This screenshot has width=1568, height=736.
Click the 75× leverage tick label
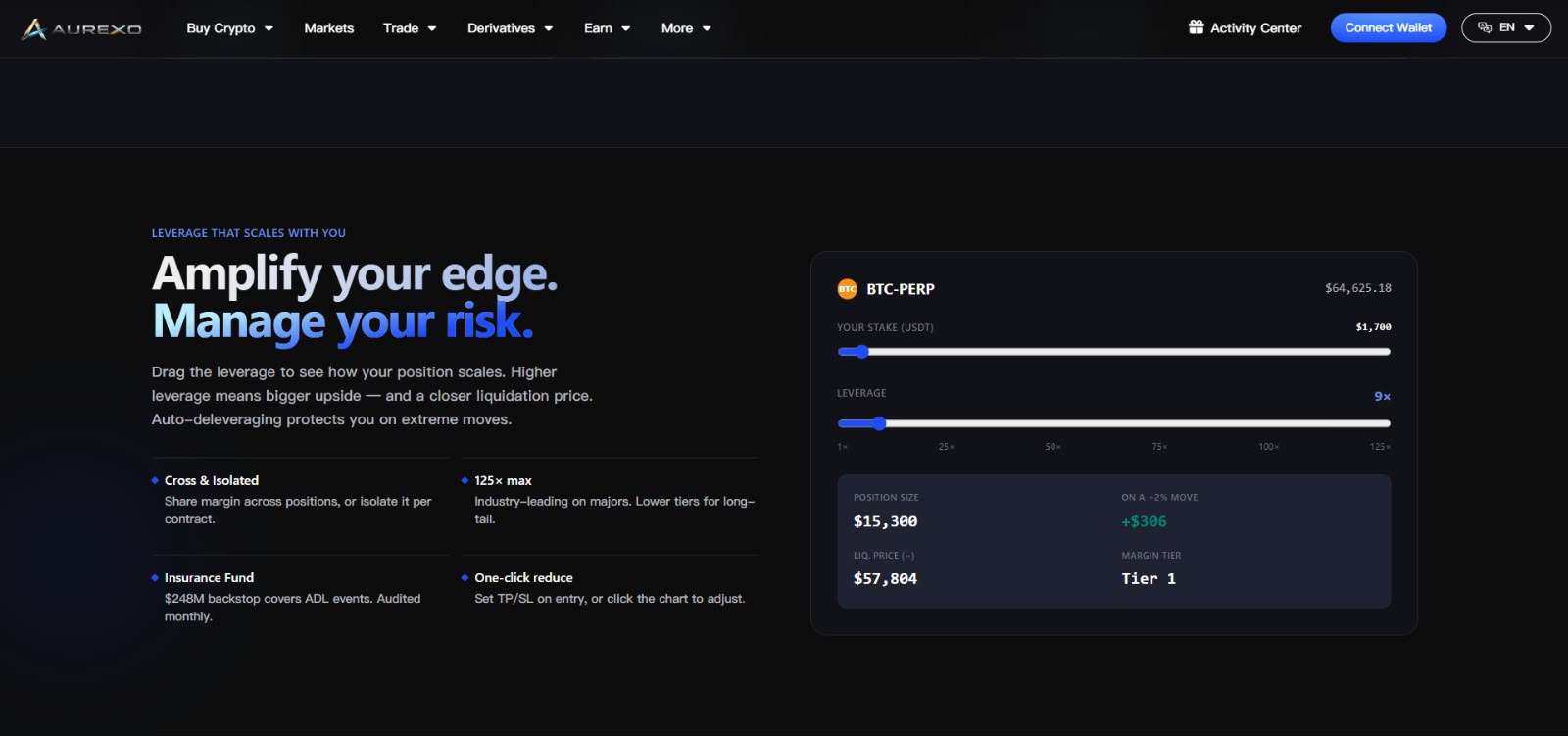tap(1160, 447)
